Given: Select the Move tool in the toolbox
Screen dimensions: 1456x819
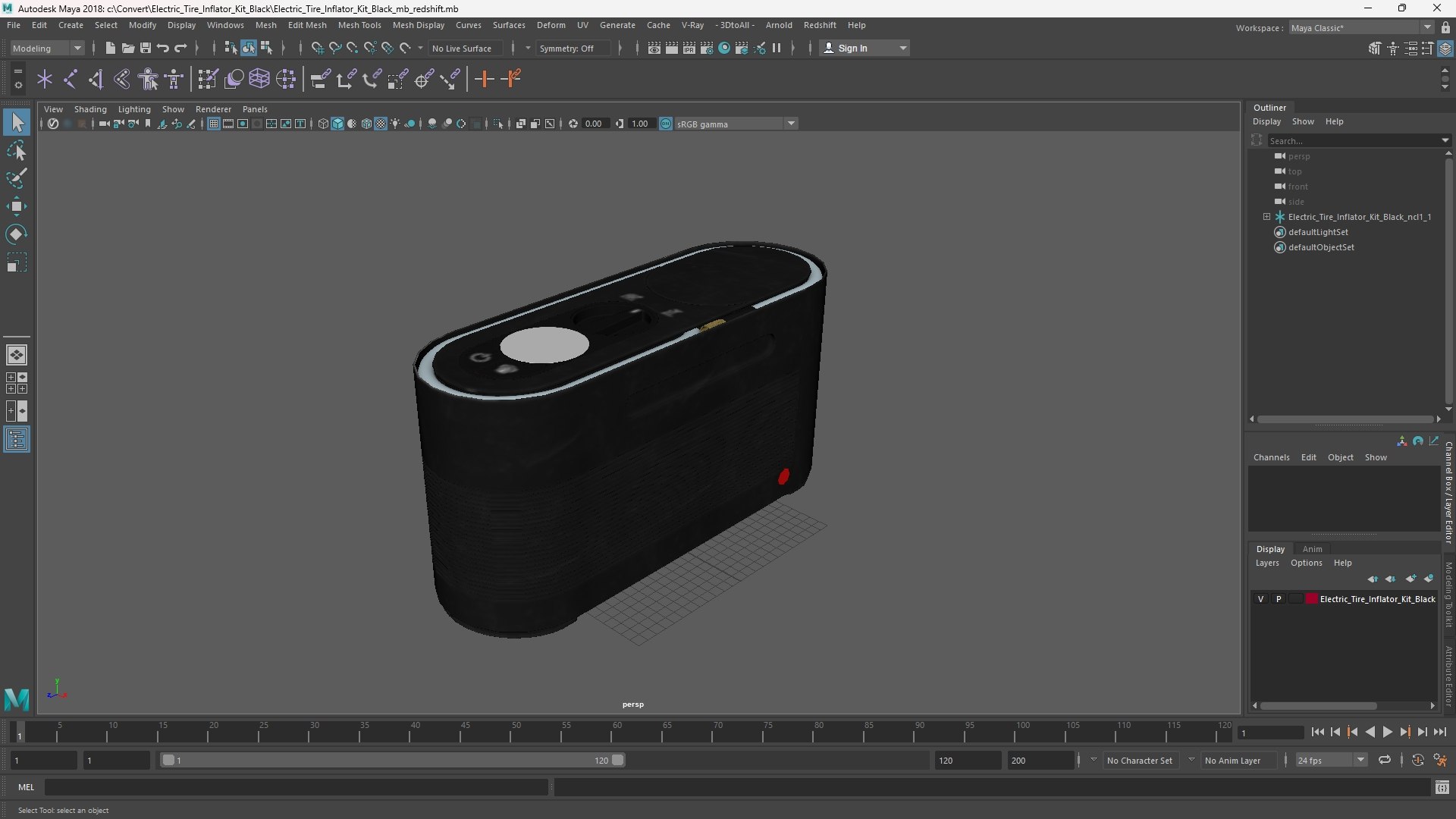Looking at the screenshot, I should 17,206.
